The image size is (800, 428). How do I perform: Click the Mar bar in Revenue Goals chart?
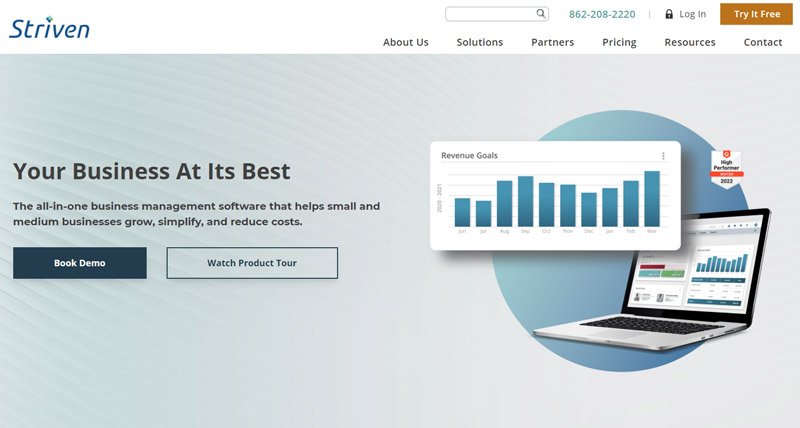point(652,199)
